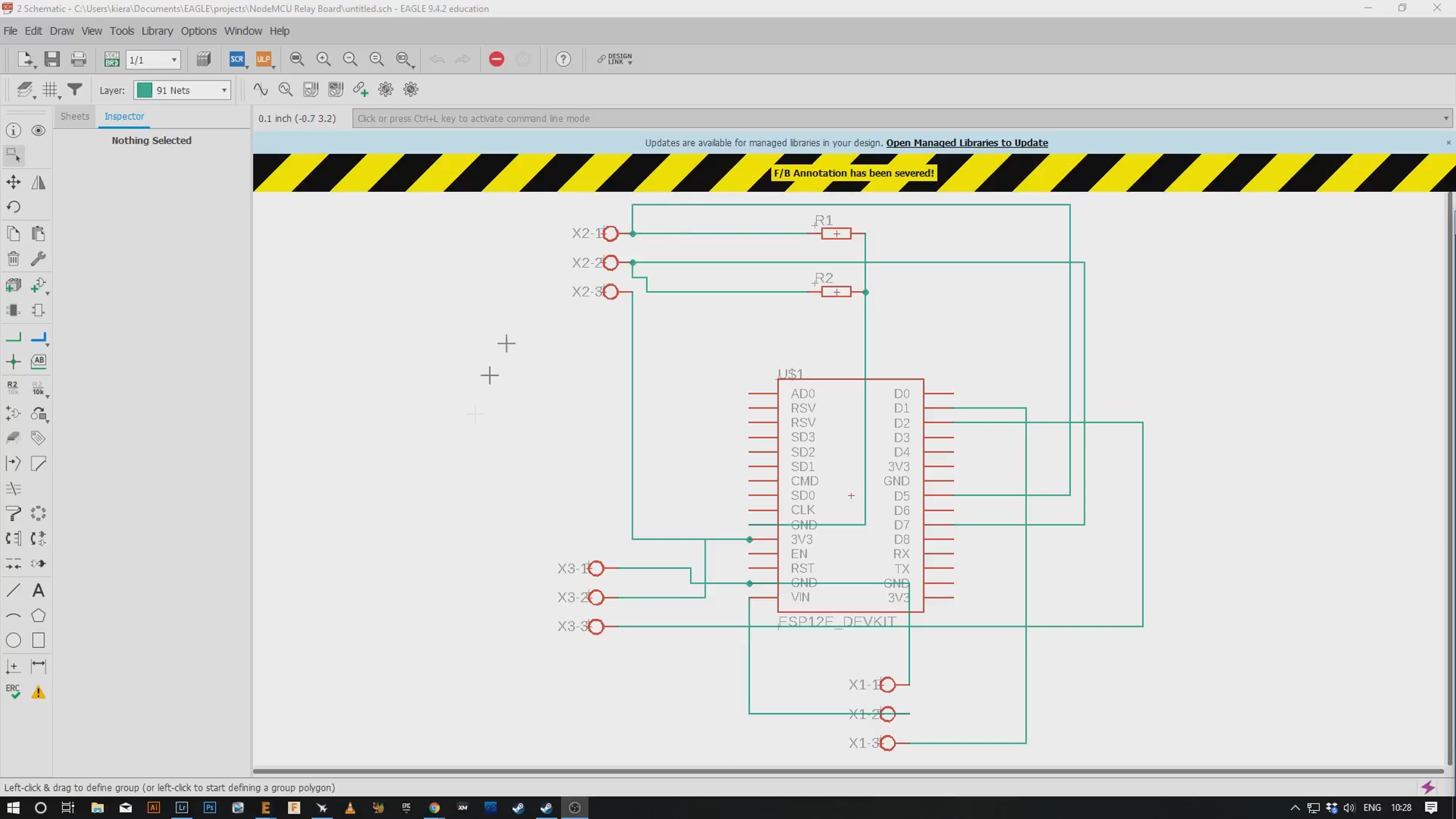This screenshot has width=1456, height=819.
Task: Click the Copy tool
Action: pyautogui.click(x=13, y=234)
